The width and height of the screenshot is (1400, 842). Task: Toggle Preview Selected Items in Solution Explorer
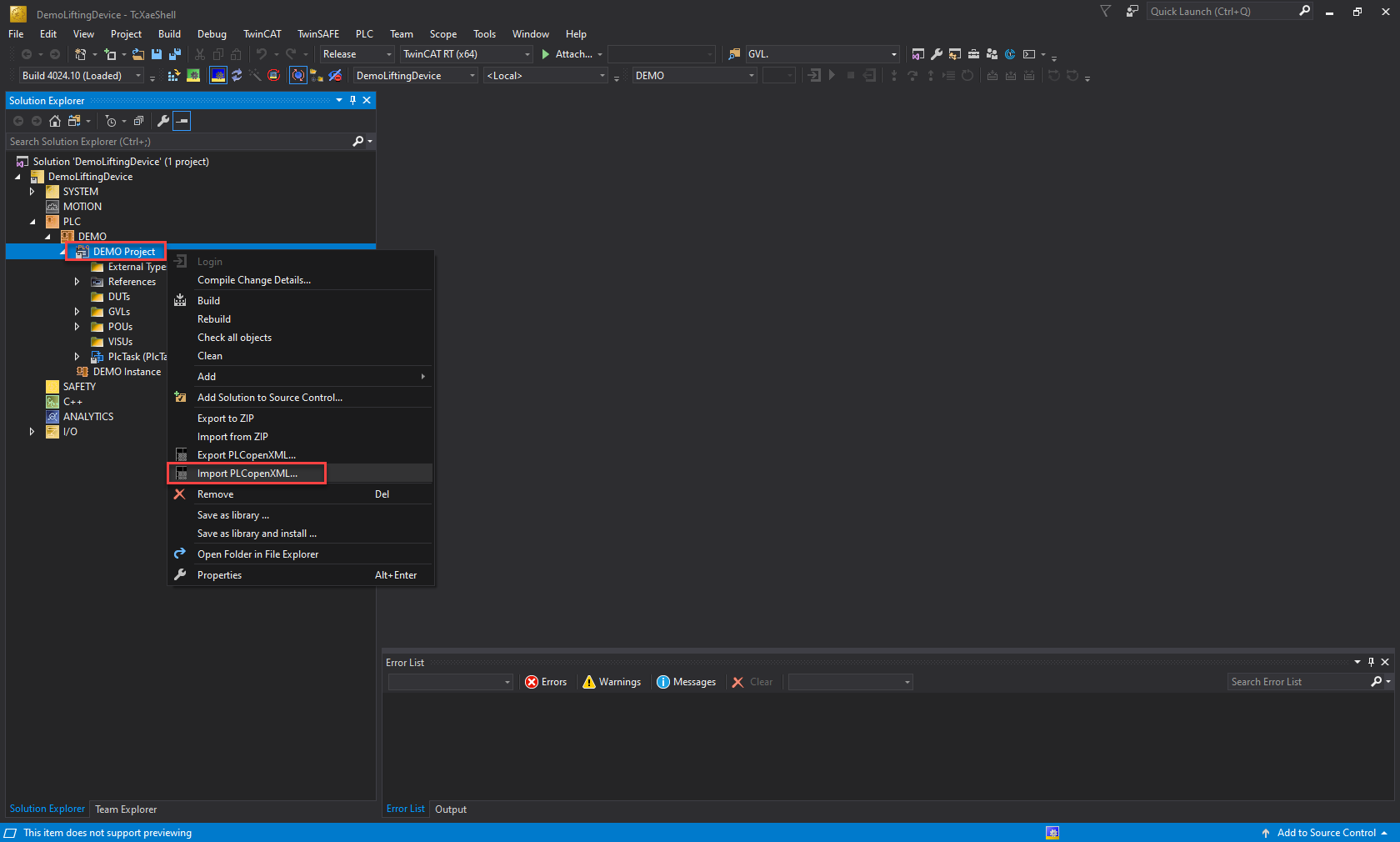coord(182,121)
